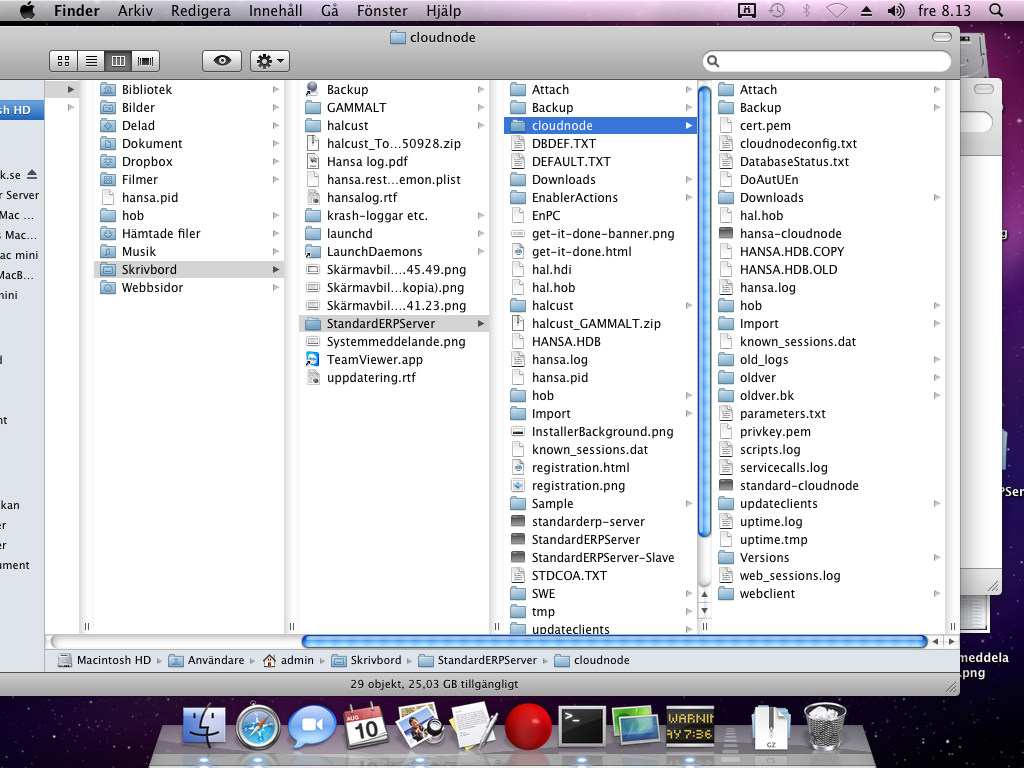The height and width of the screenshot is (768, 1024).
Task: Click the eject icon in the menu bar
Action: click(x=867, y=10)
